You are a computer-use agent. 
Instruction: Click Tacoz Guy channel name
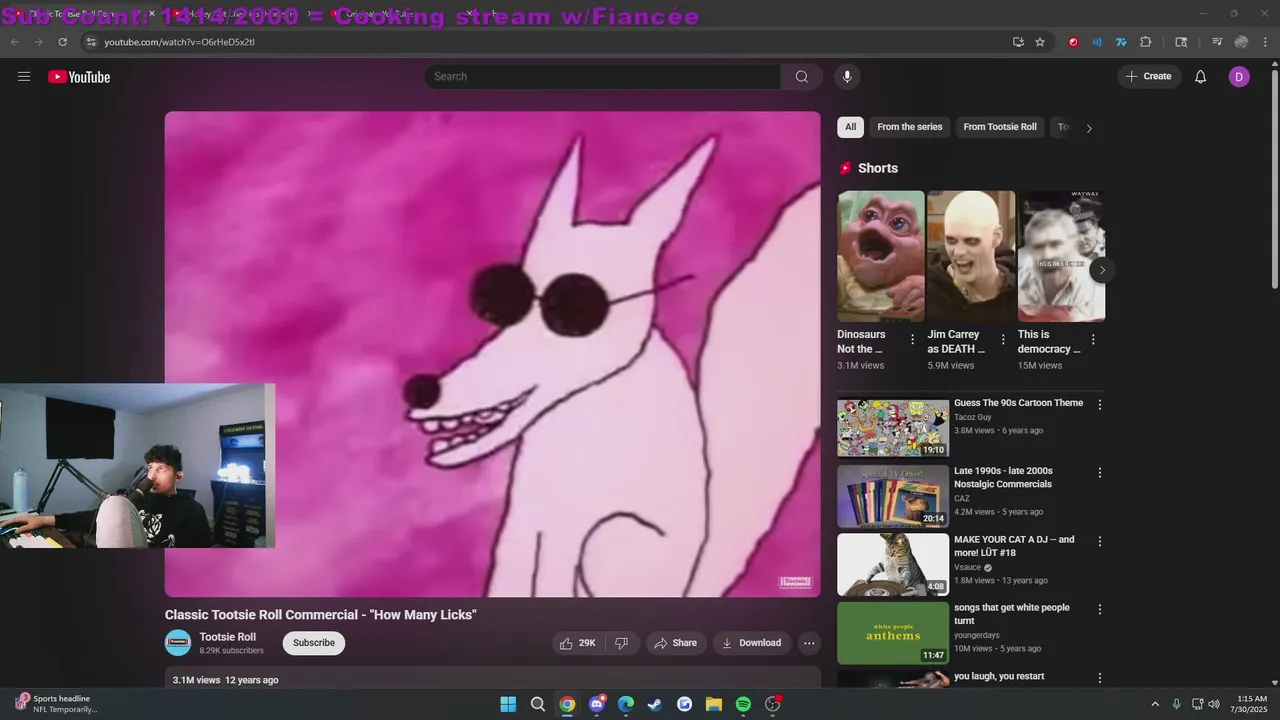coord(973,417)
